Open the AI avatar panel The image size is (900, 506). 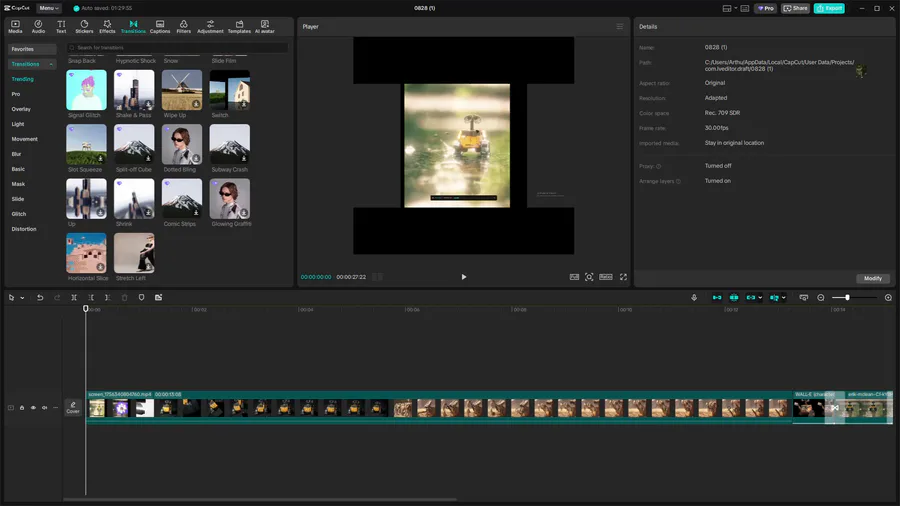[x=265, y=26]
